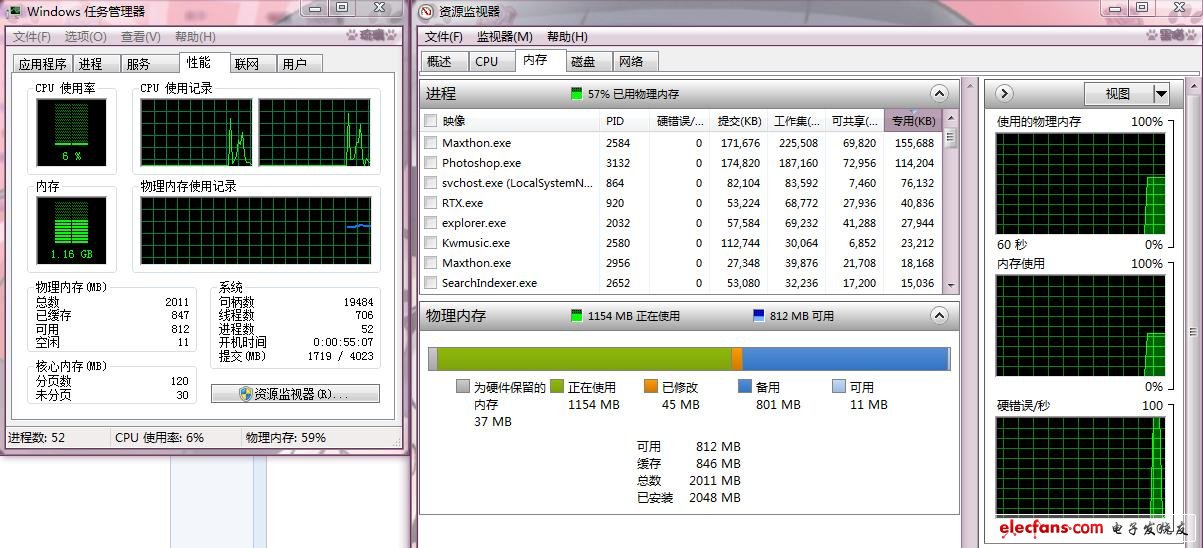The width and height of the screenshot is (1203, 548).
Task: Click the round arrow button beside 视图
Action: [x=1004, y=94]
